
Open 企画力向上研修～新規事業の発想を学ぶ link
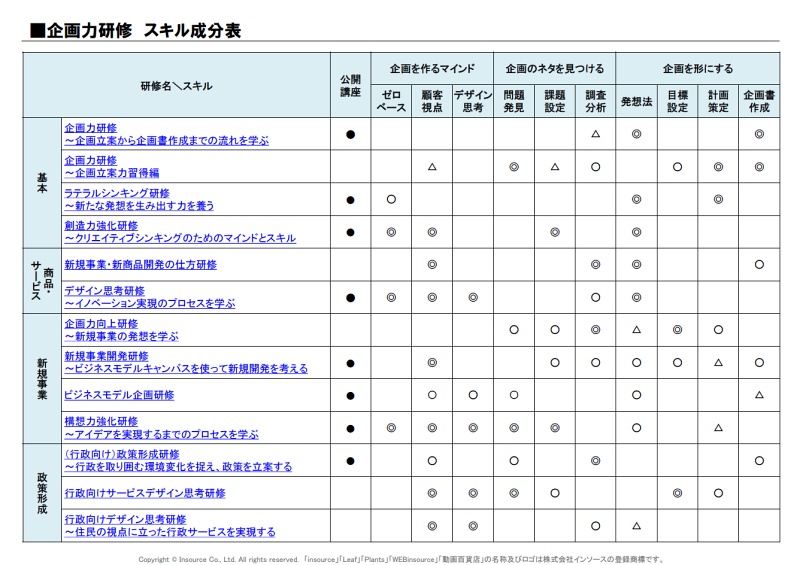(121, 330)
